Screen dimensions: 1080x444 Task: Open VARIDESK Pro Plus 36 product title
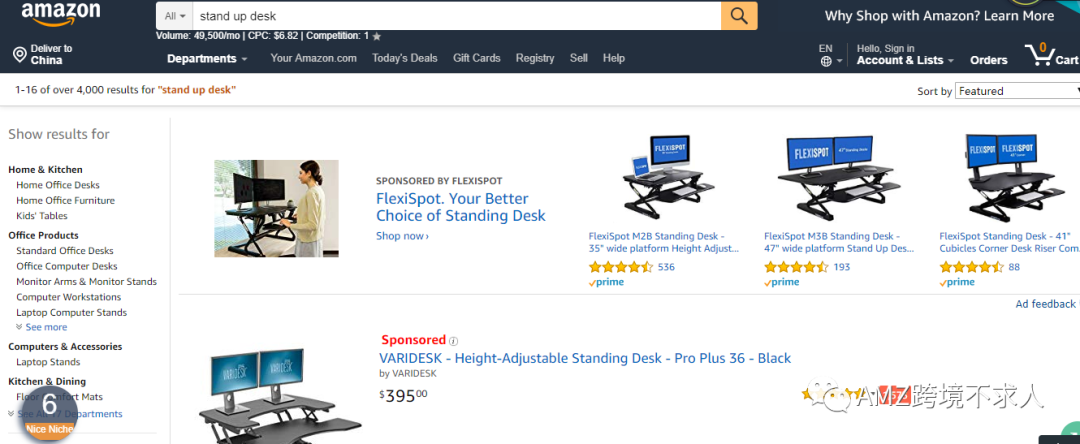[x=585, y=358]
